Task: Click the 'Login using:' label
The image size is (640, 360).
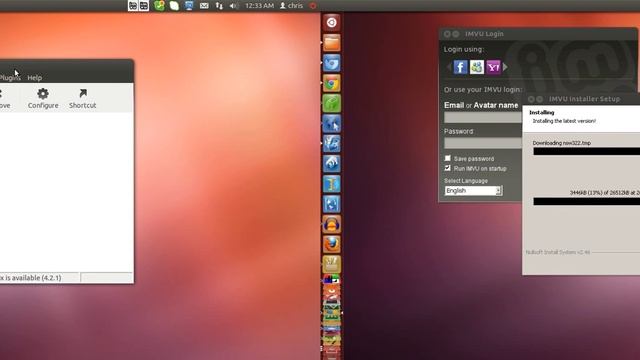Action: point(464,49)
